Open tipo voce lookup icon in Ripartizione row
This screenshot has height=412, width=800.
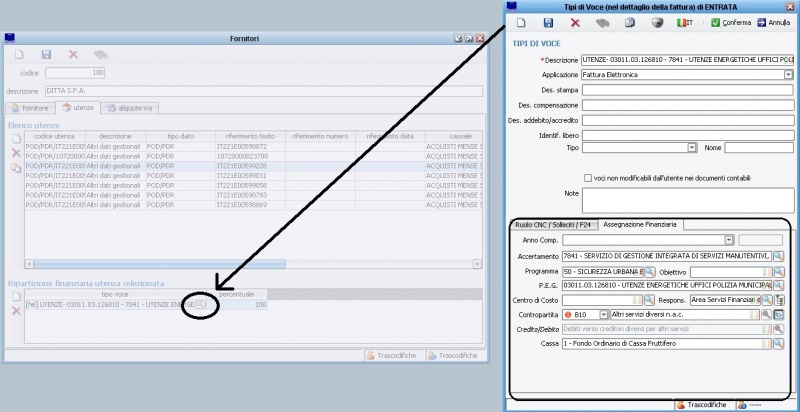(x=201, y=304)
